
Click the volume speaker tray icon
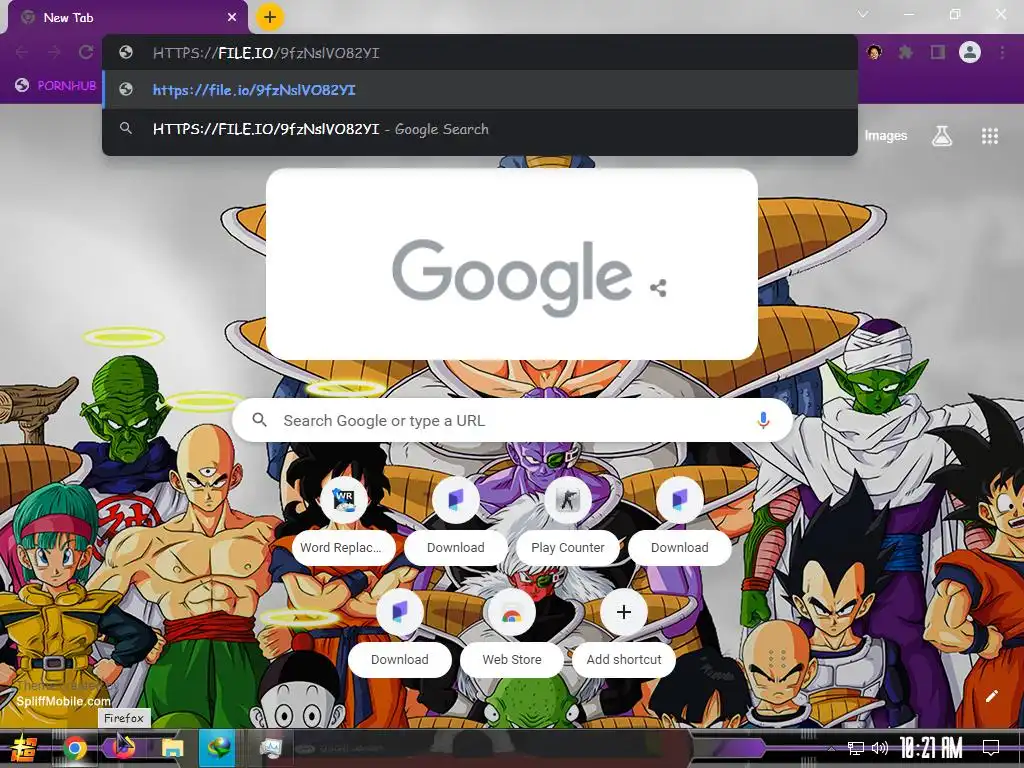coord(880,748)
